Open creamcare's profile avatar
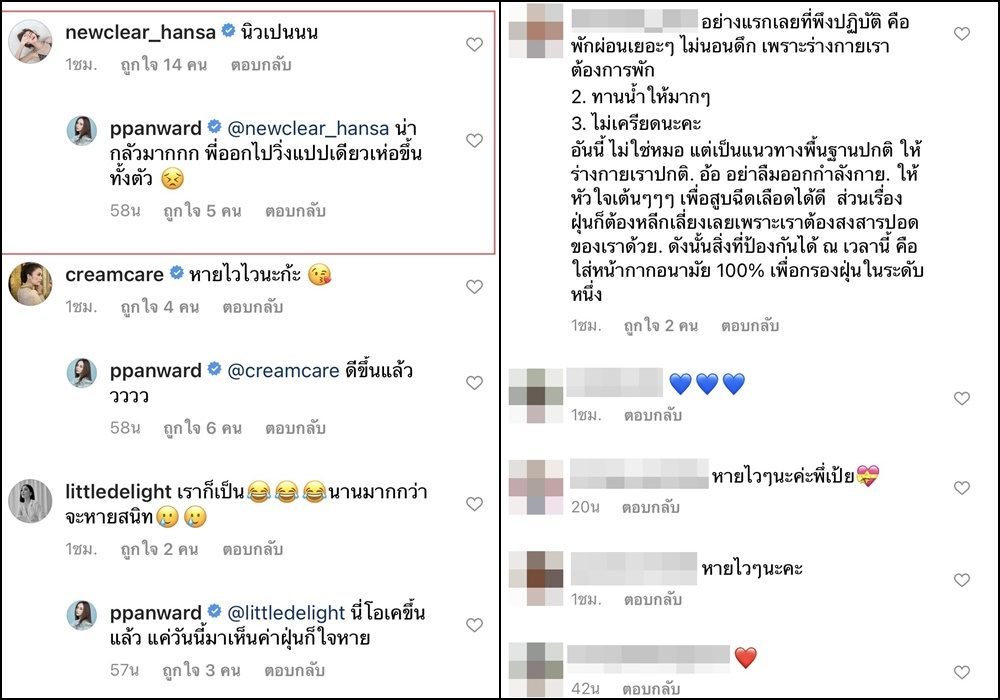This screenshot has width=1000, height=700. click(30, 284)
